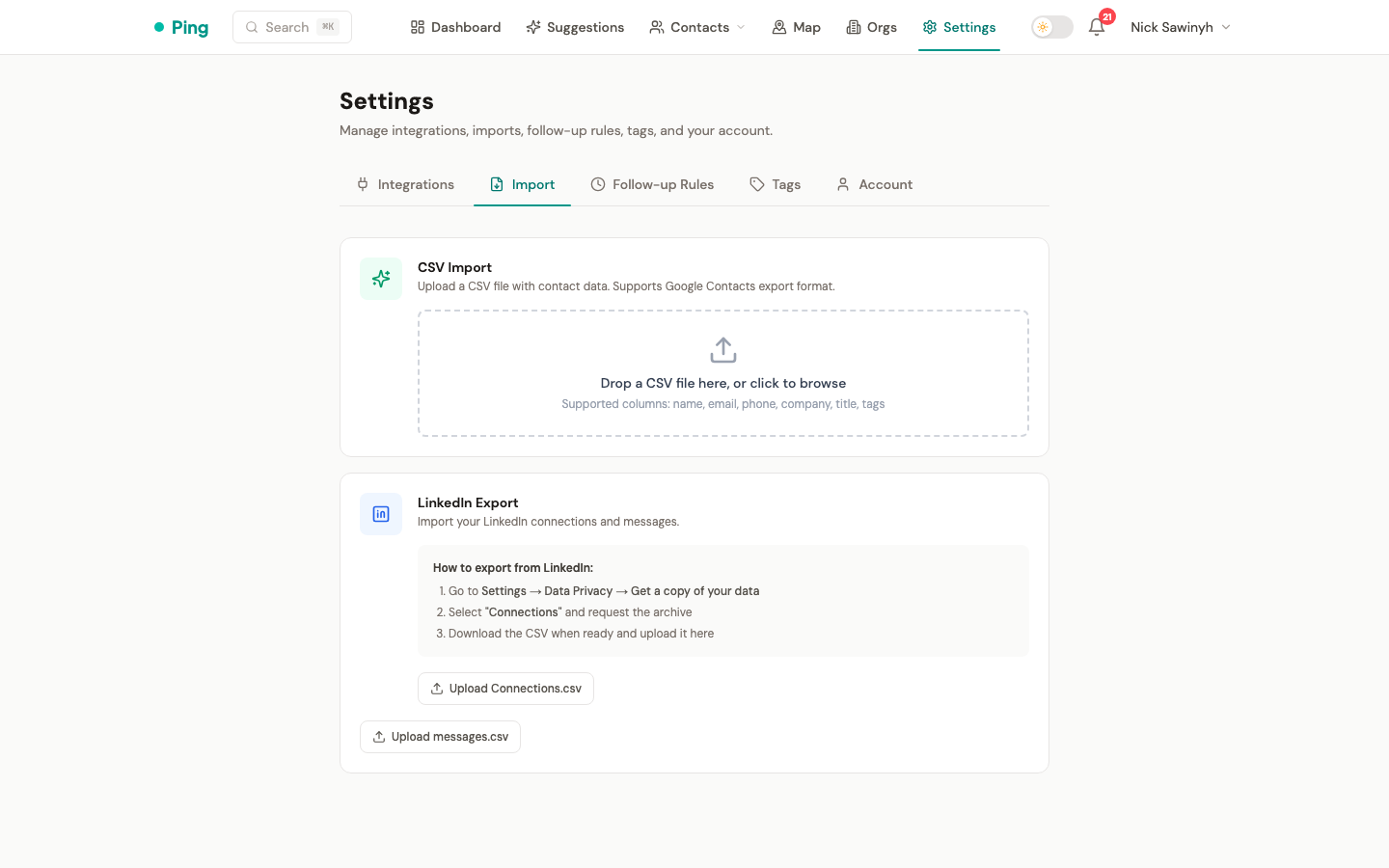Click the Suggestions sparkle icon in navbar
The height and width of the screenshot is (868, 1389).
[x=533, y=27]
